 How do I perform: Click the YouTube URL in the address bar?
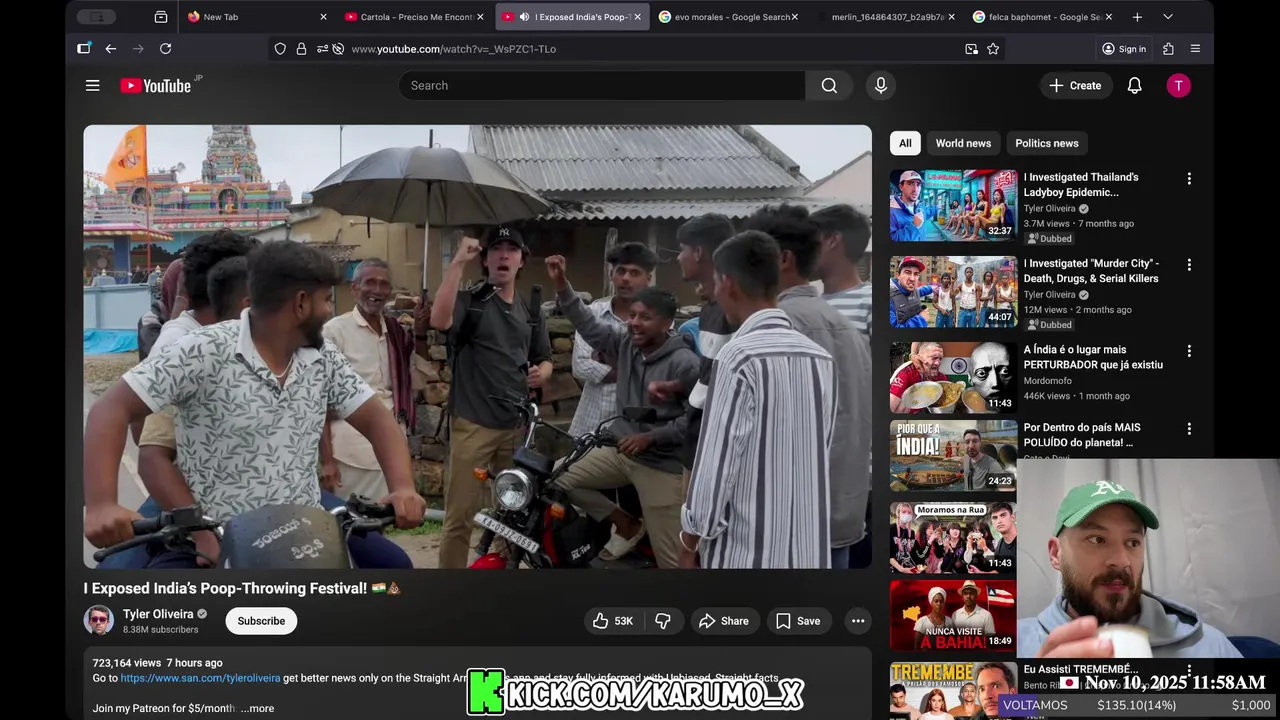454,49
